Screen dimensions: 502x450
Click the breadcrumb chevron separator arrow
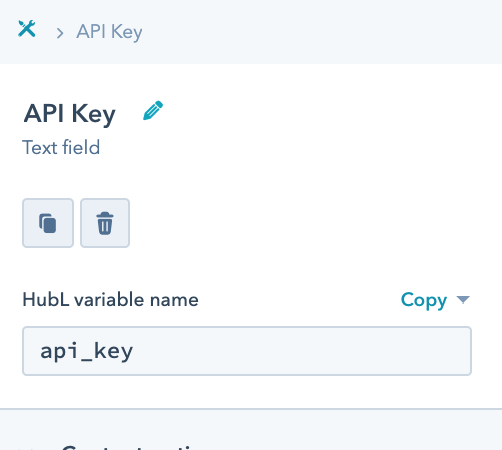click(60, 33)
